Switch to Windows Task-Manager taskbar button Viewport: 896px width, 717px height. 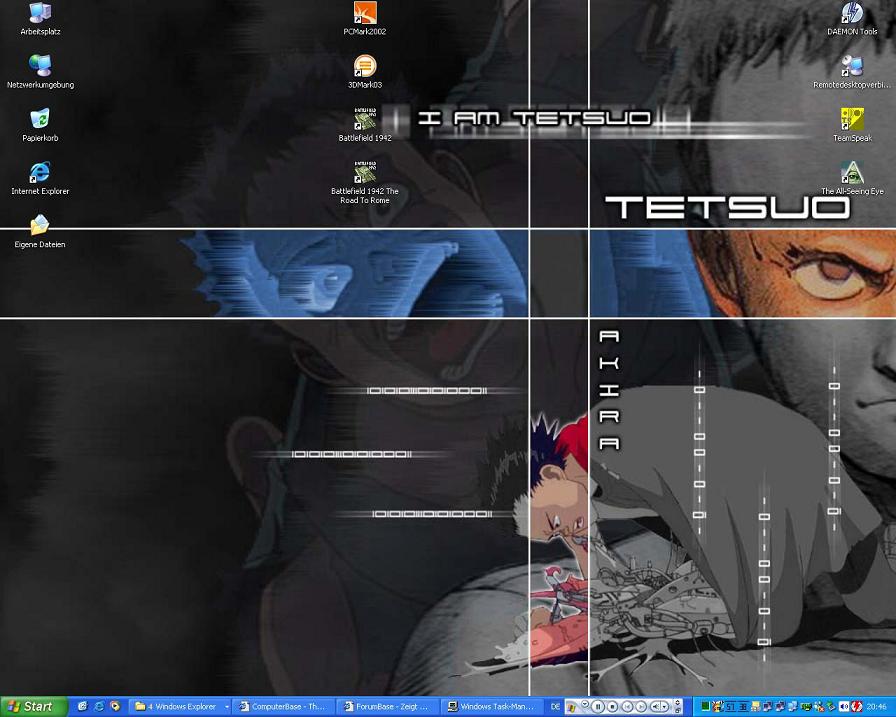click(490, 707)
